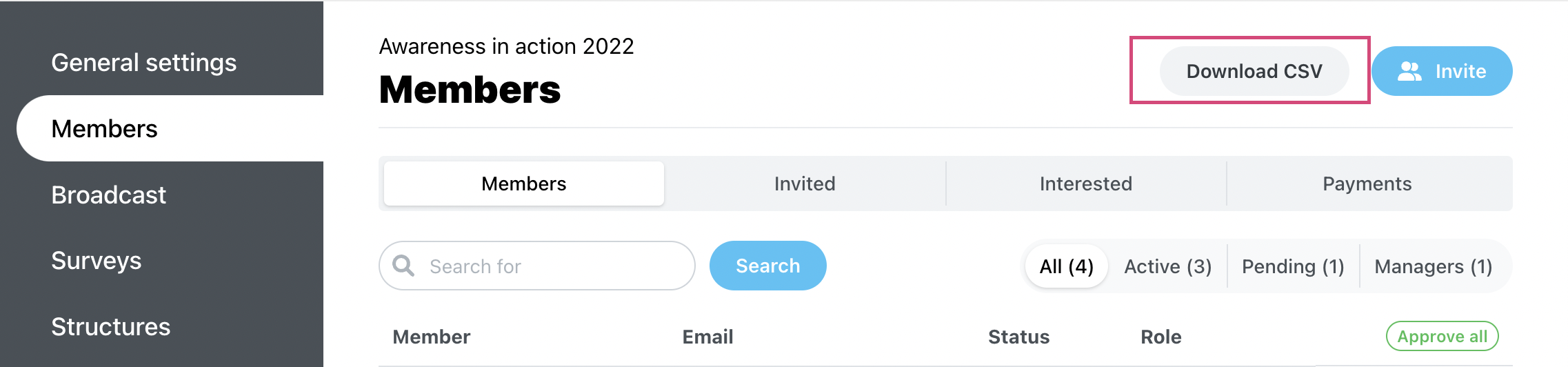Focus the Search for input field
Image resolution: width=1568 pixels, height=367 pixels.
tap(537, 266)
